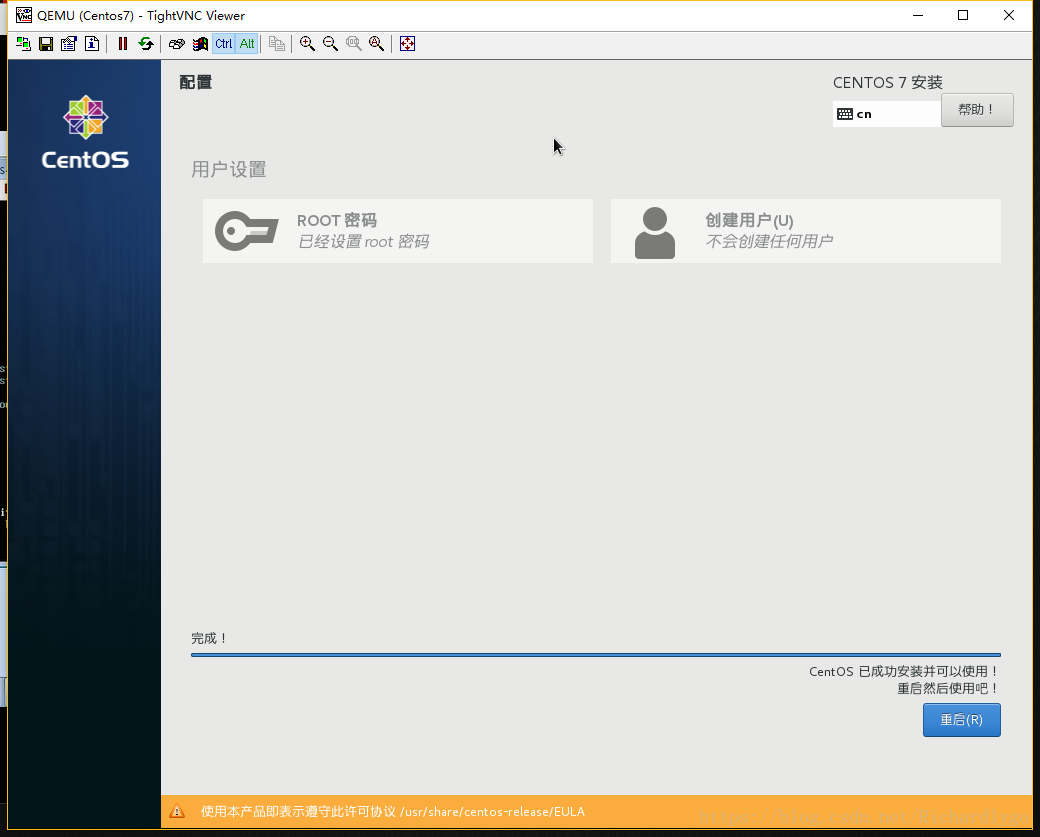Switch to full screen mode

(407, 44)
